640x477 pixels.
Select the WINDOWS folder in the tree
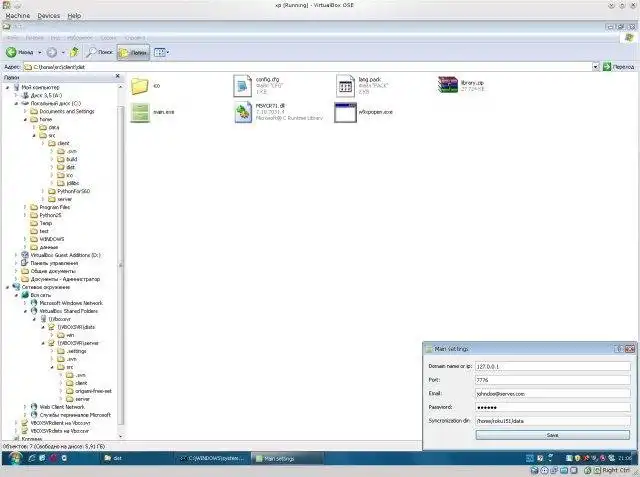click(x=51, y=239)
